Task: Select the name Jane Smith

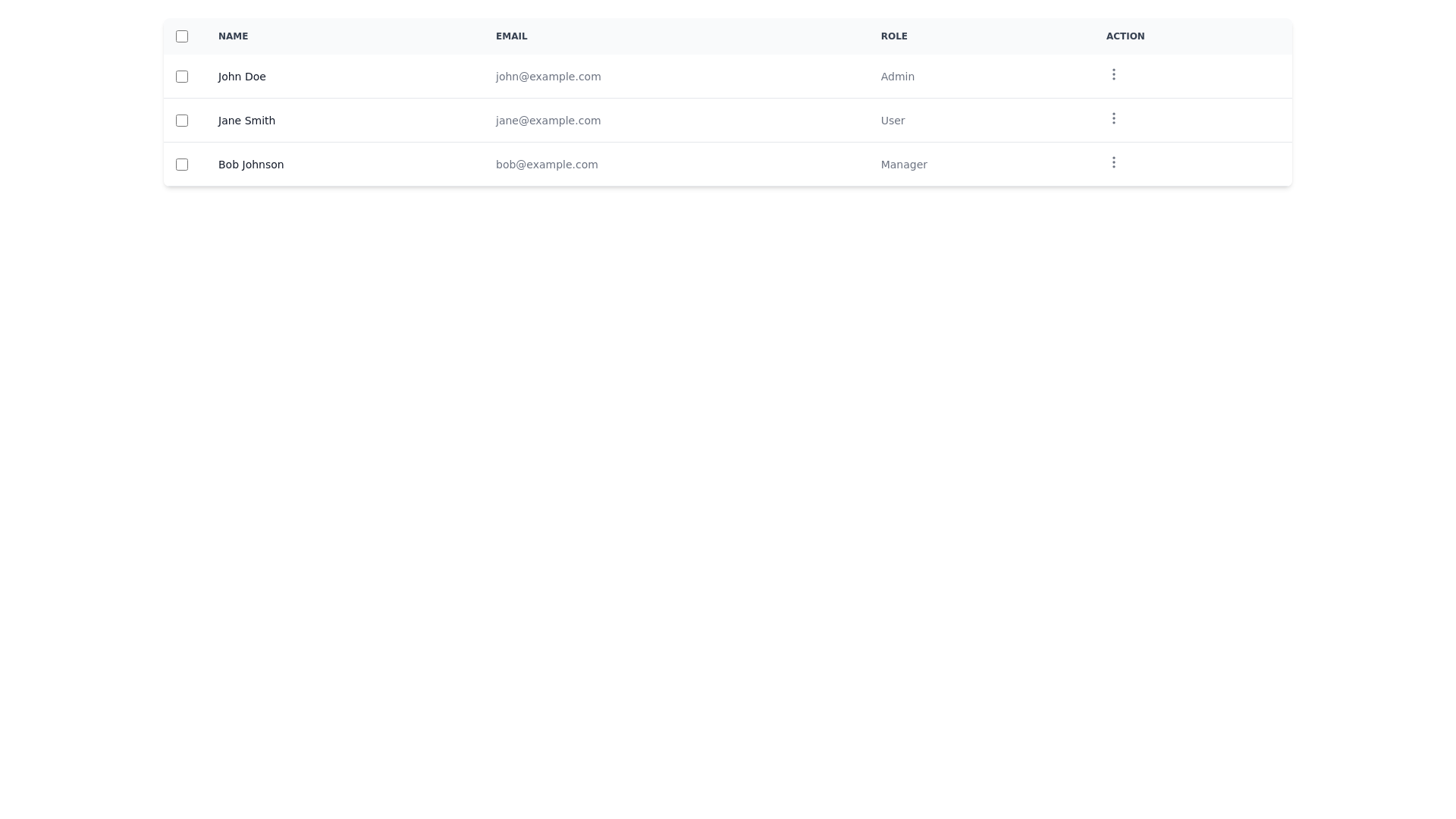Action: click(246, 120)
